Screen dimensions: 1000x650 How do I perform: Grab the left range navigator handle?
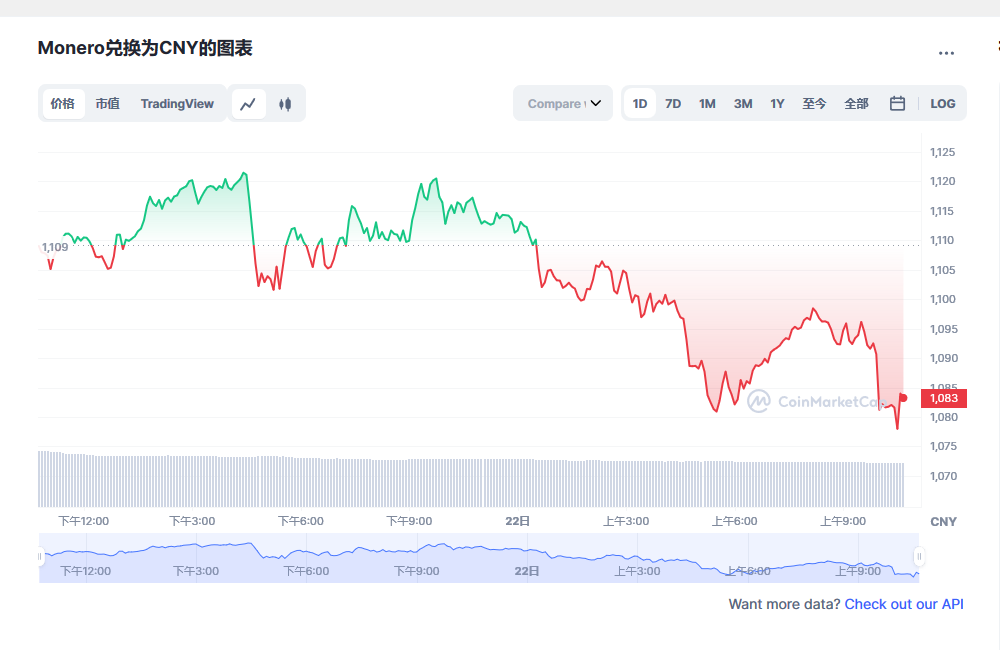click(x=40, y=556)
